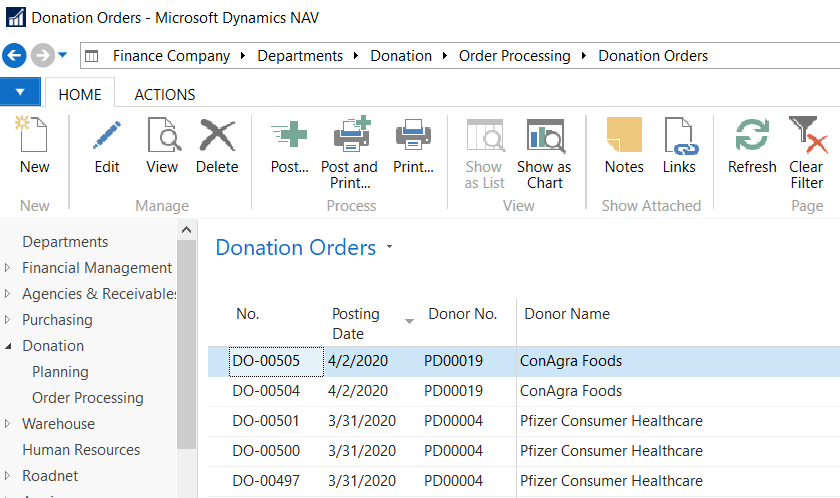Image resolution: width=840 pixels, height=498 pixels.
Task: Select Order Processing in navigation pane
Action: click(x=87, y=398)
